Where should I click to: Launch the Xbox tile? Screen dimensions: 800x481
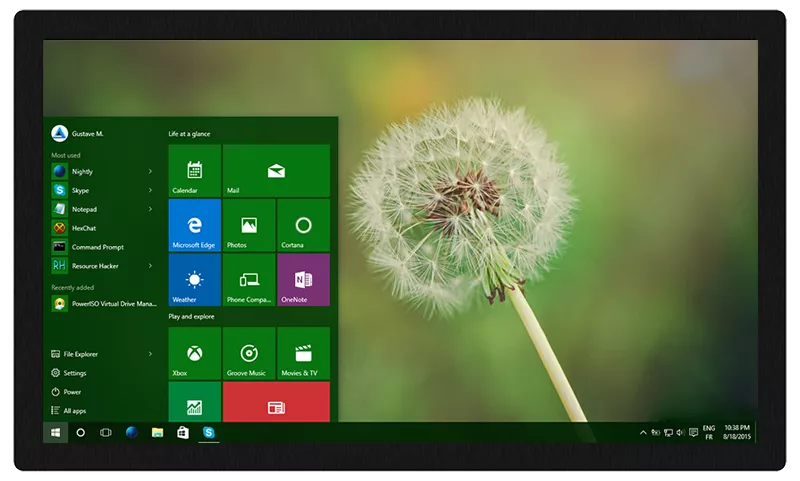click(194, 353)
